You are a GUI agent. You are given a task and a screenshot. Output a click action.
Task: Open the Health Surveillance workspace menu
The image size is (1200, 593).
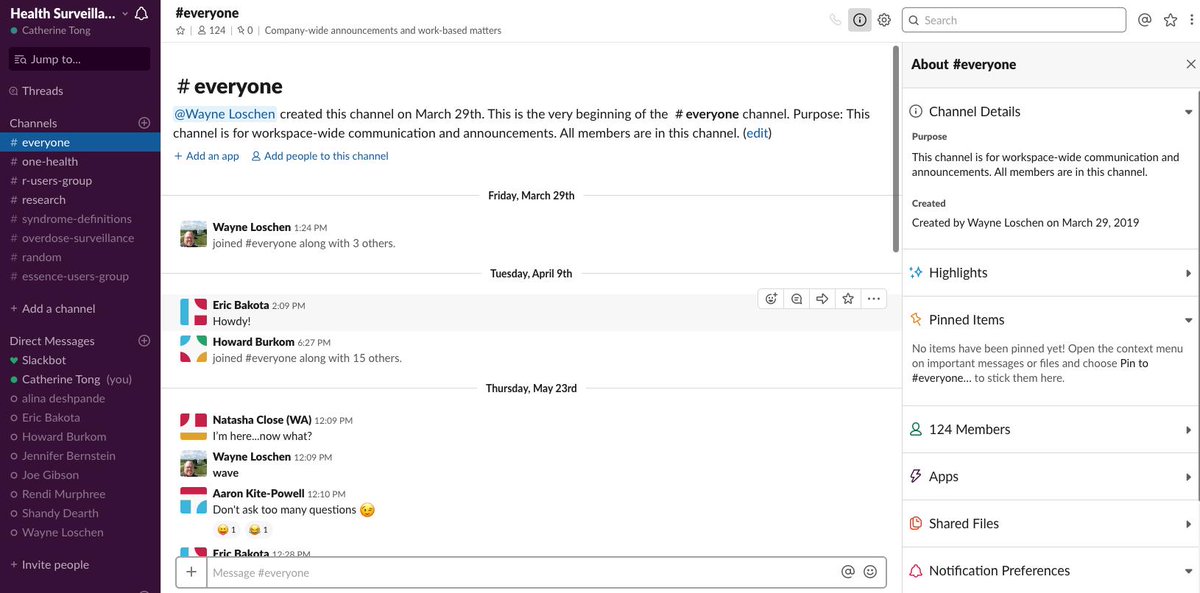pyautogui.click(x=68, y=14)
